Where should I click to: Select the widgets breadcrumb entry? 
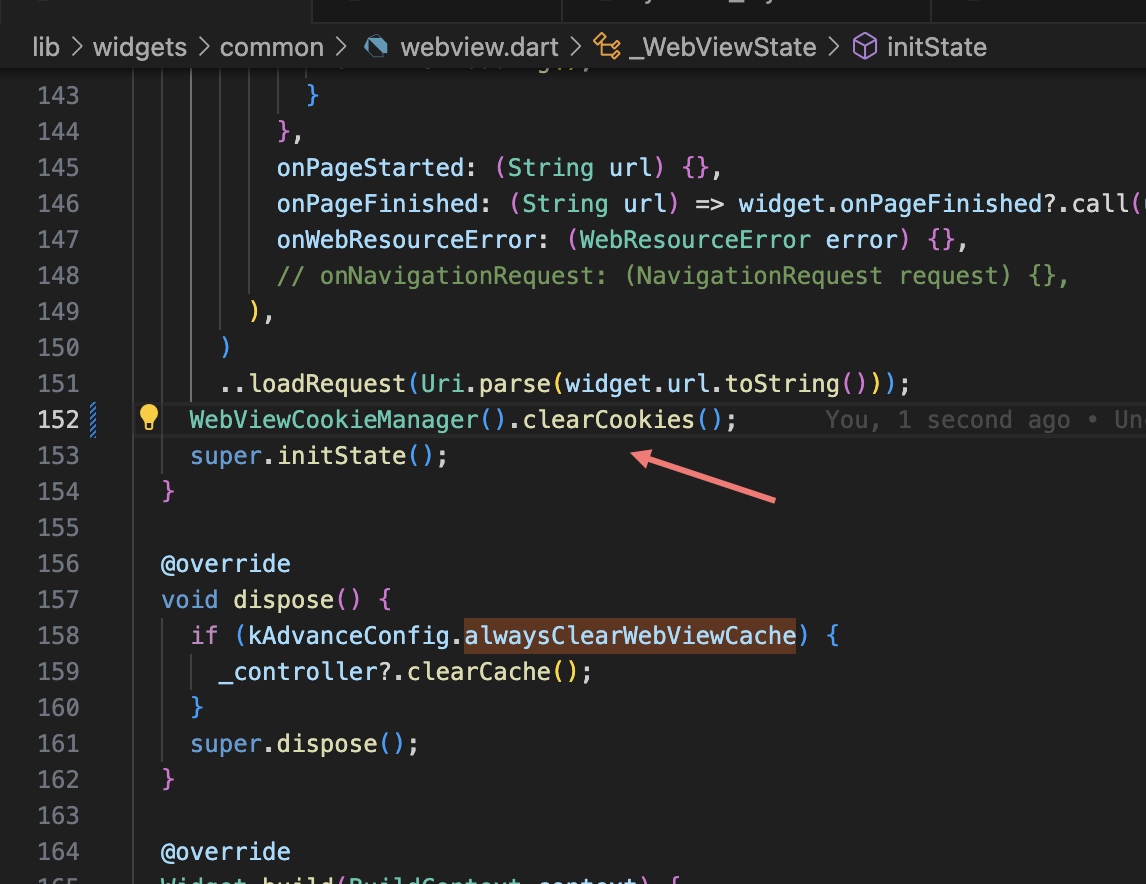(x=139, y=46)
